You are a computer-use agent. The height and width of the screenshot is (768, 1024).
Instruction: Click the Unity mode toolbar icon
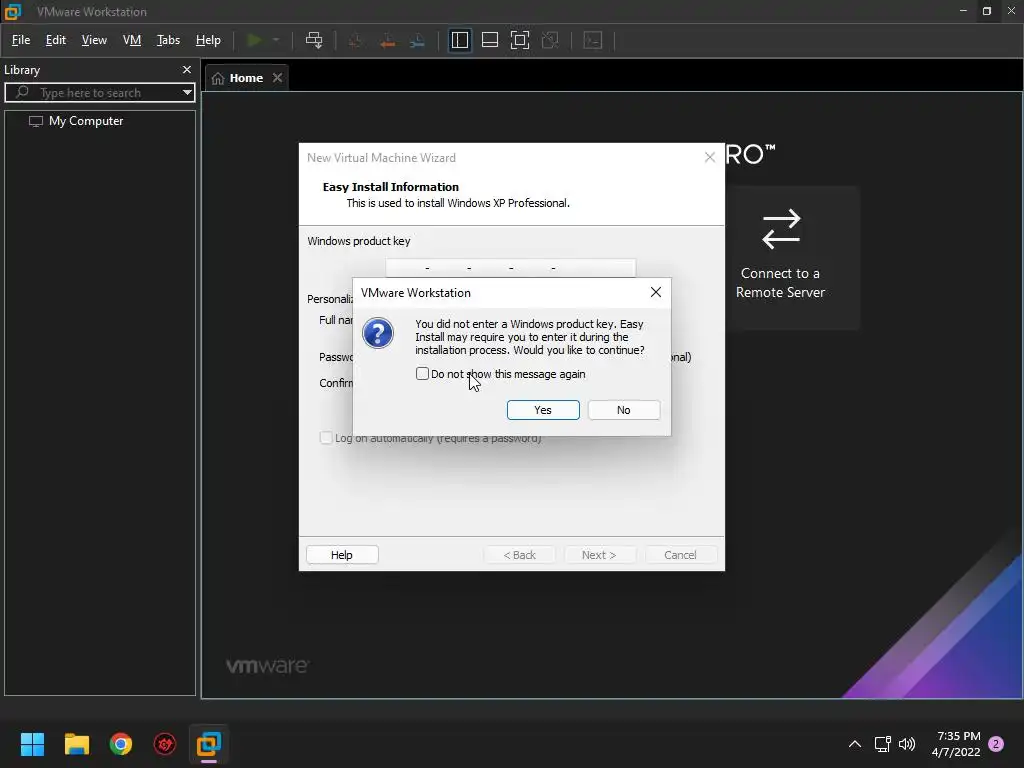tap(551, 40)
